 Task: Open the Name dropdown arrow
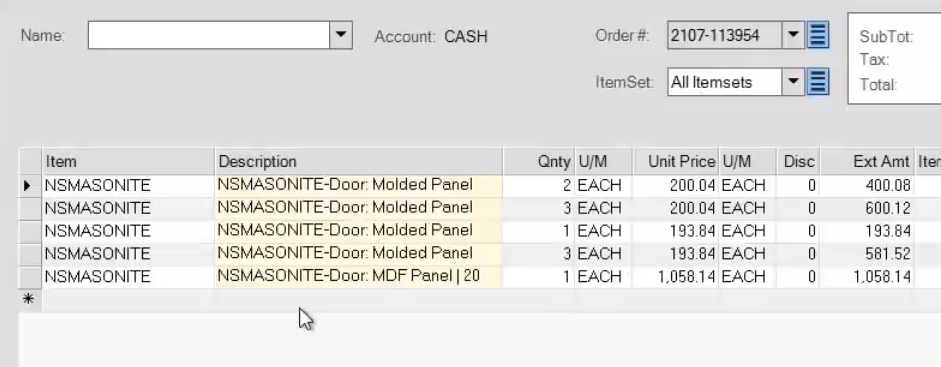pos(340,35)
